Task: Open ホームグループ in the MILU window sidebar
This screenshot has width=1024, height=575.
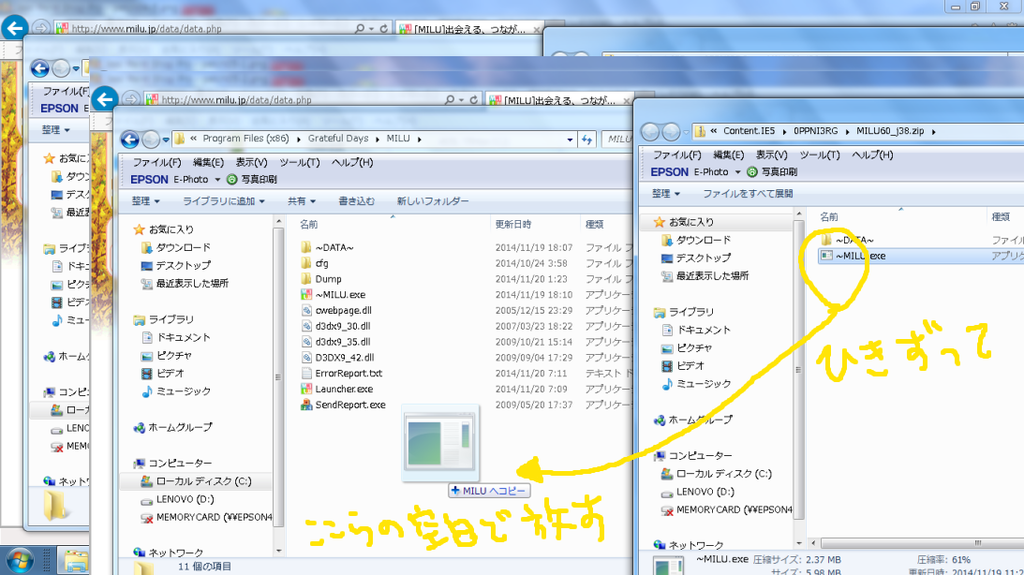Action: click(x=173, y=427)
